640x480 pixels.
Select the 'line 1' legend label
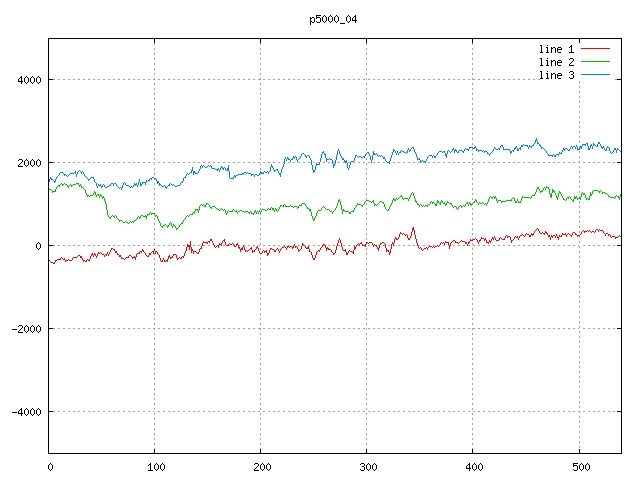click(x=556, y=49)
